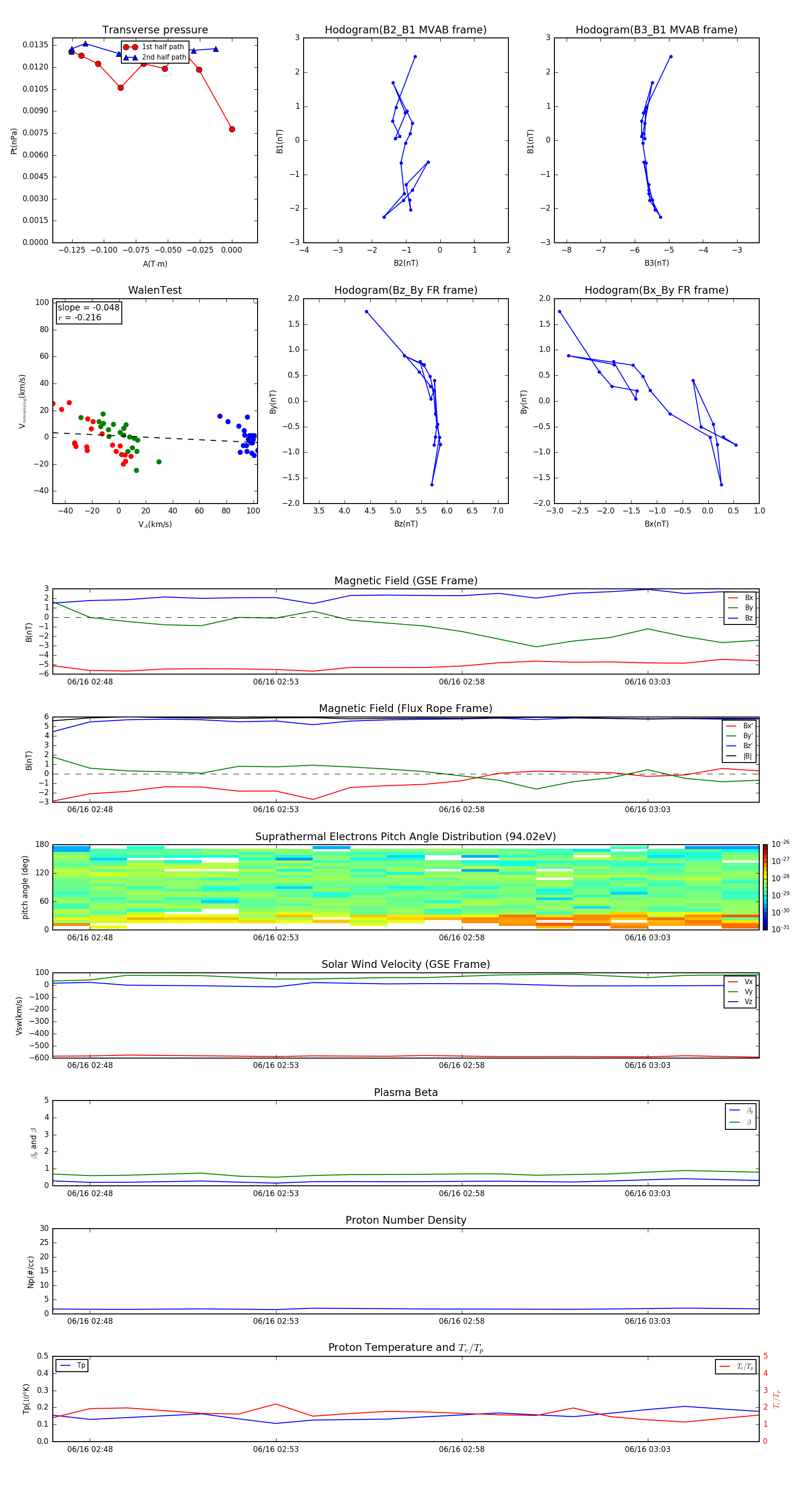Click the 'A(T·m)' x-axis label

[x=155, y=264]
